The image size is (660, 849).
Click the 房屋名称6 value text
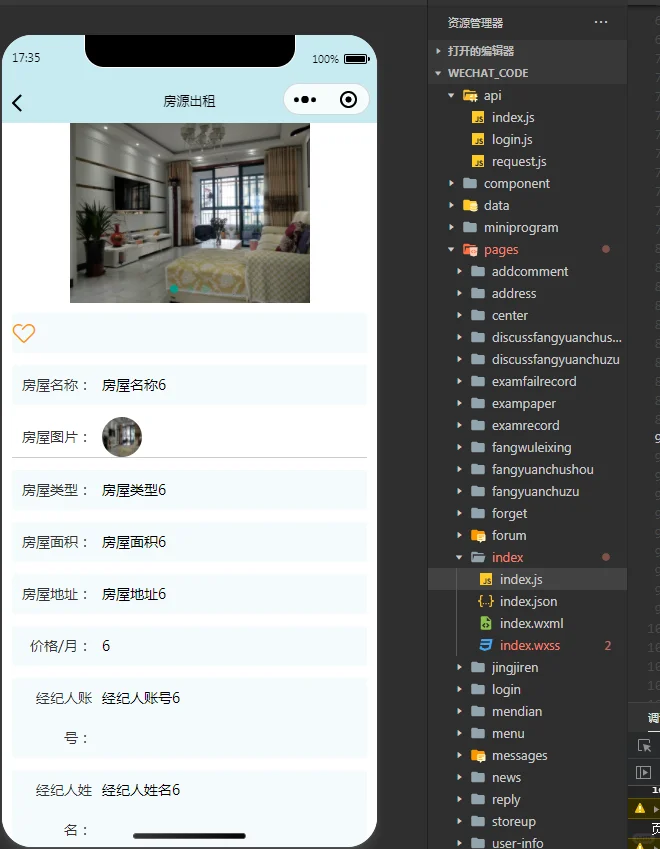coord(134,386)
